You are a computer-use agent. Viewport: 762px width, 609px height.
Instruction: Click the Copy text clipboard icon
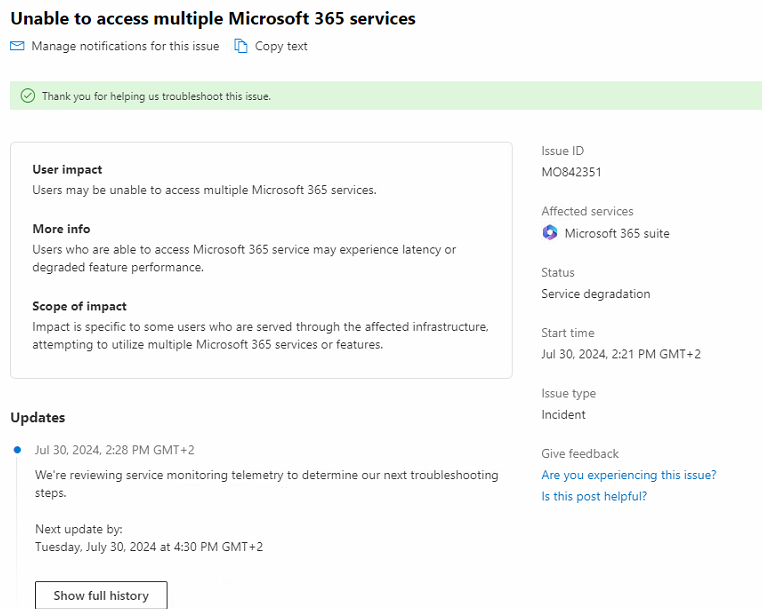pyautogui.click(x=241, y=46)
